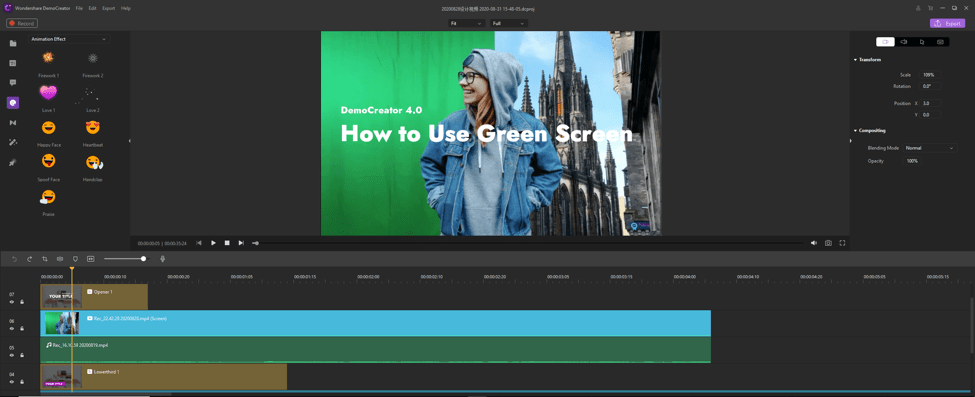Open the Help menu
The height and width of the screenshot is (397, 975).
pos(126,8)
